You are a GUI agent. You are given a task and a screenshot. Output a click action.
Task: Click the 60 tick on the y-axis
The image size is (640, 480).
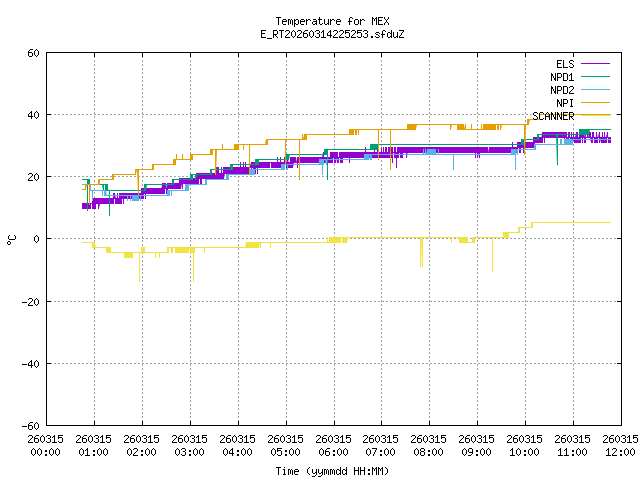[x=33, y=53]
